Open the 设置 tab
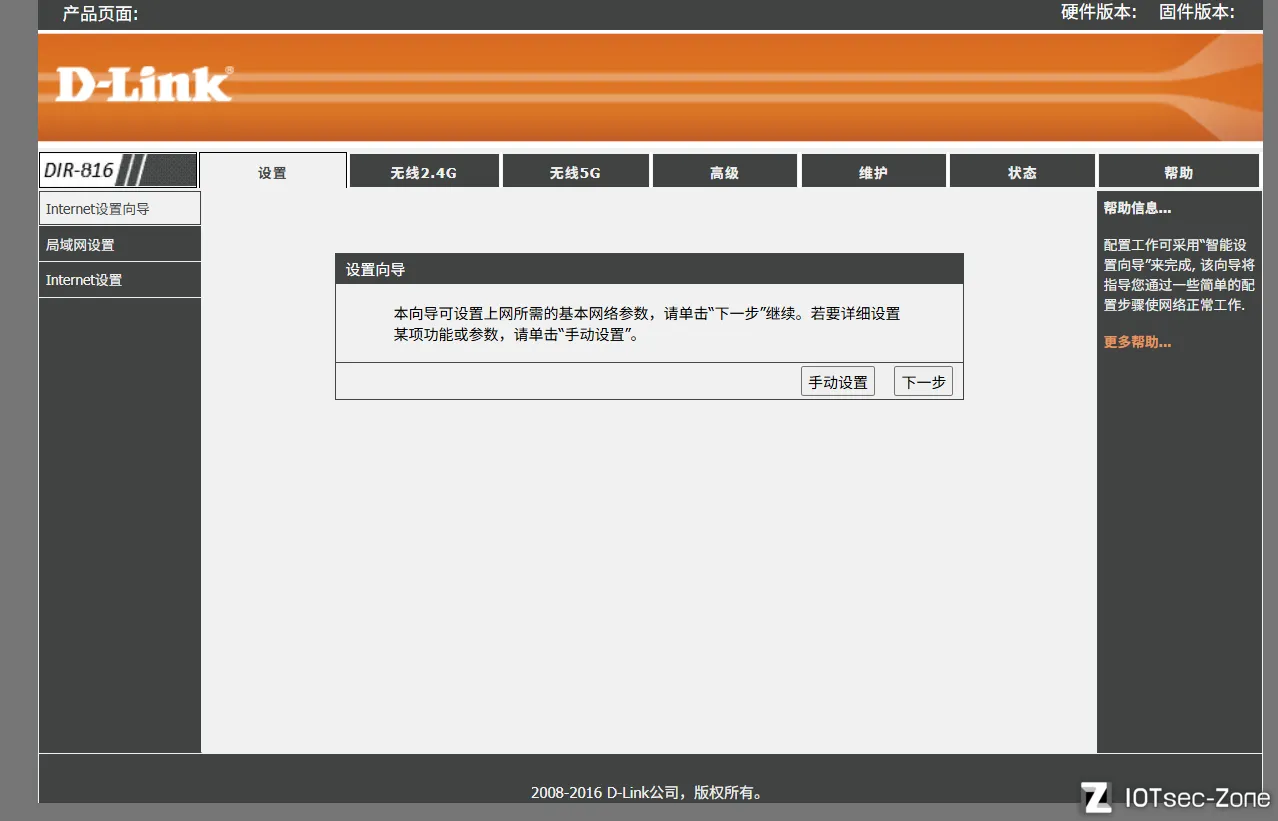This screenshot has width=1278, height=821. 273,171
